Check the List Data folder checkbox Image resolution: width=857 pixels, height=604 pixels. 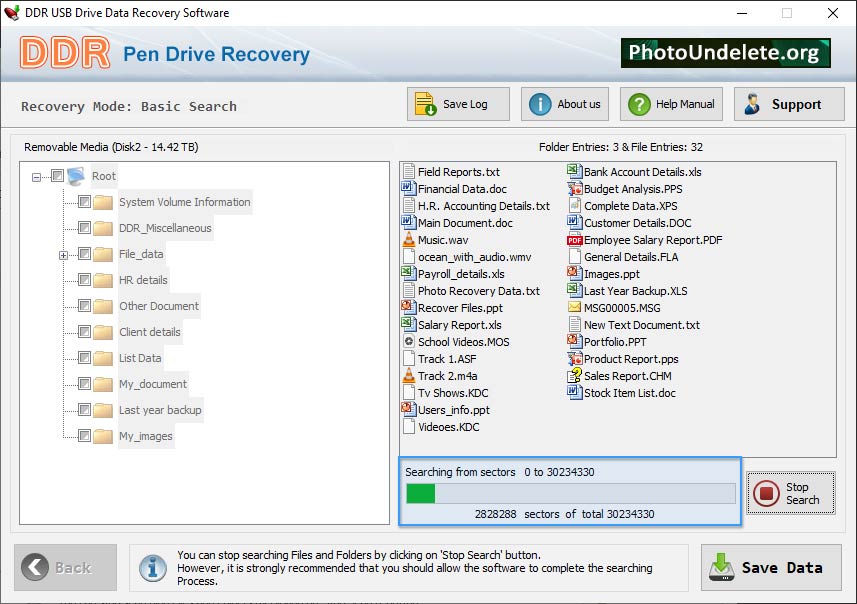pyautogui.click(x=84, y=357)
